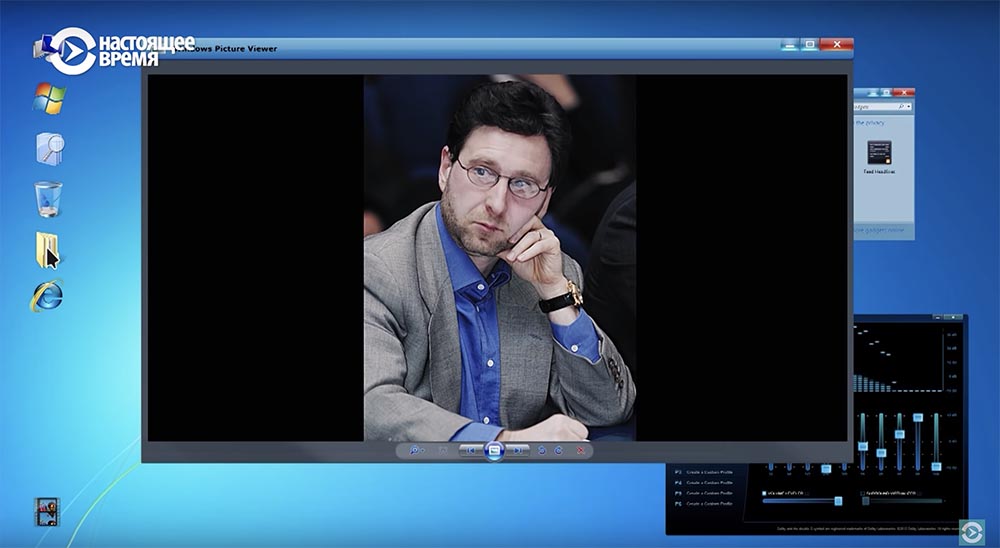The width and height of the screenshot is (1000, 548).
Task: Advance to the next picture
Action: click(518, 450)
